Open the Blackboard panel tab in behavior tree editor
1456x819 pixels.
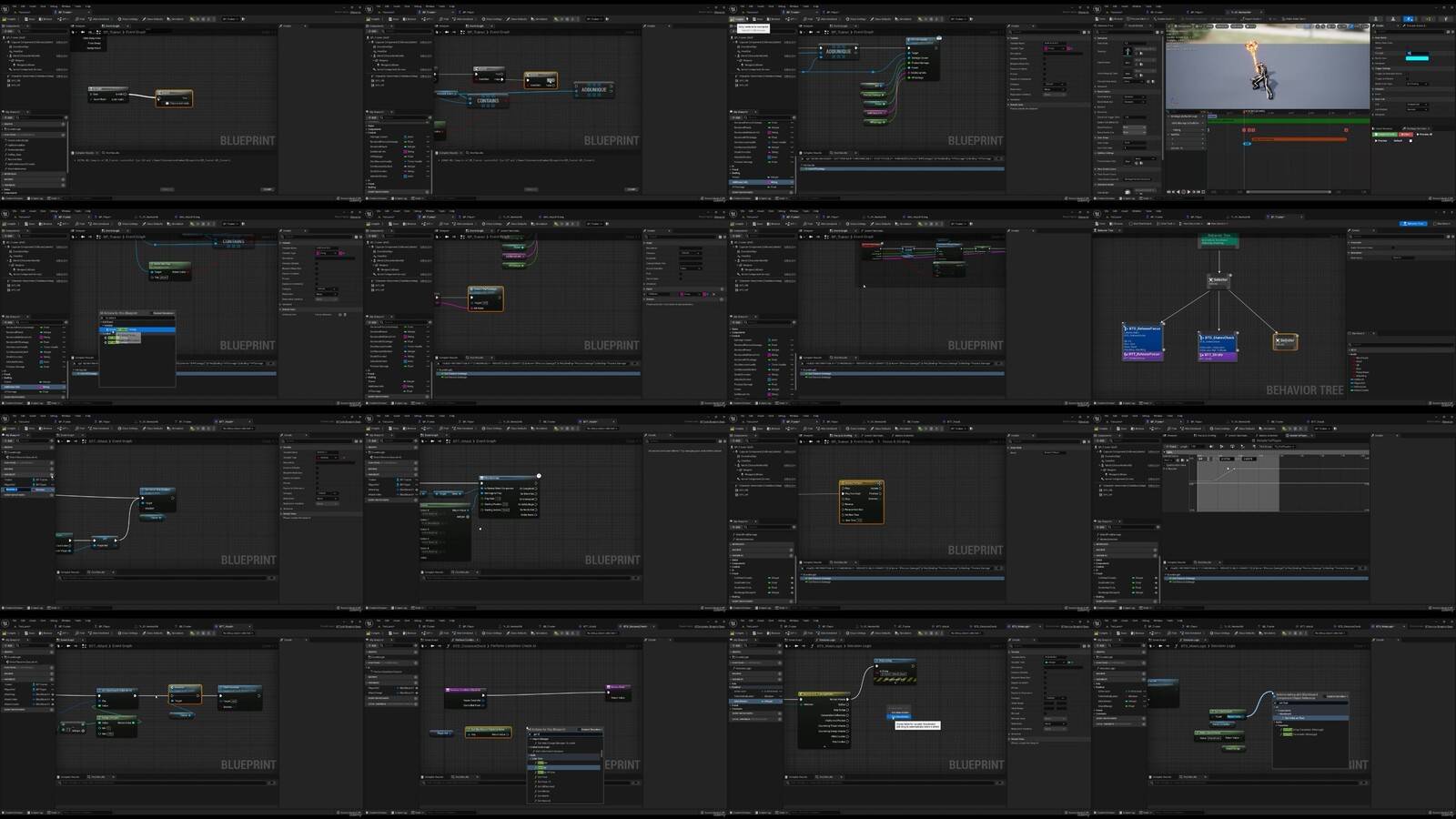point(1357,333)
